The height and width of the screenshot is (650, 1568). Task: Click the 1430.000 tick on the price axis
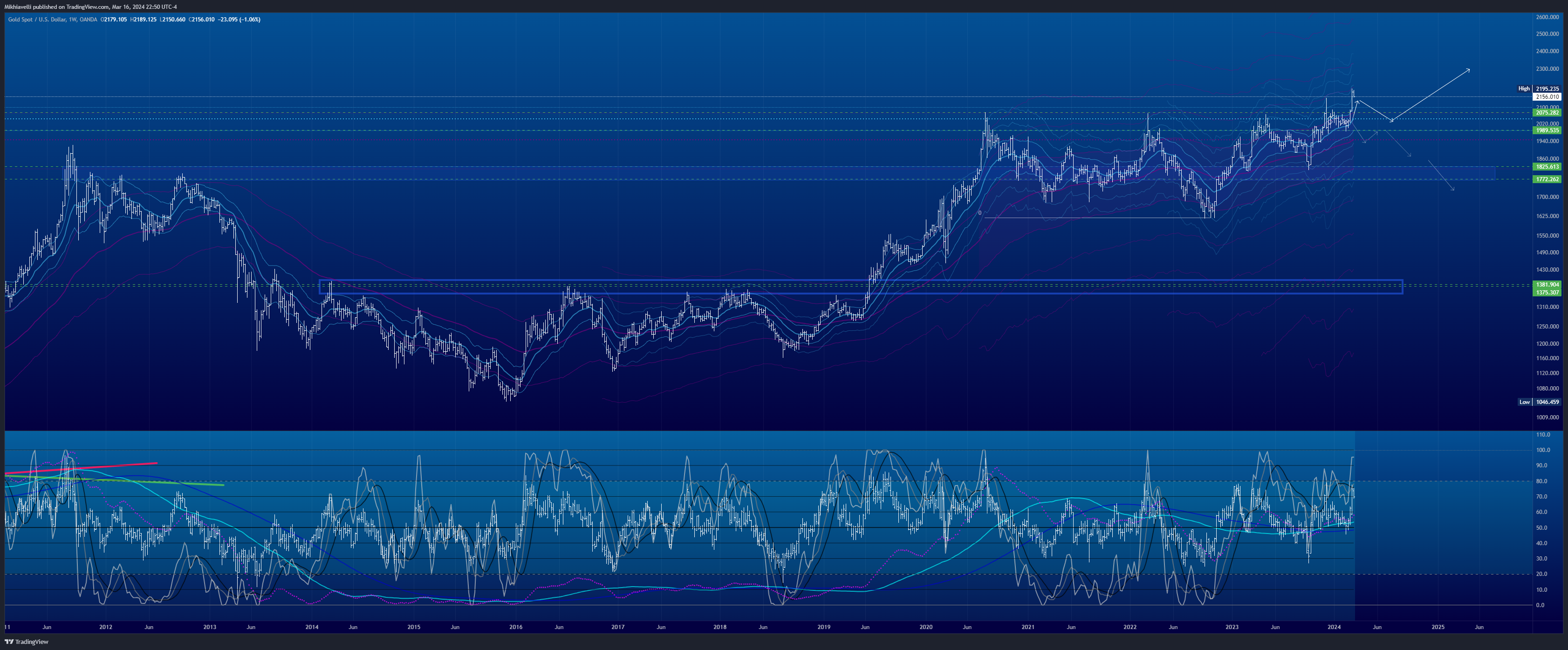pos(1547,270)
